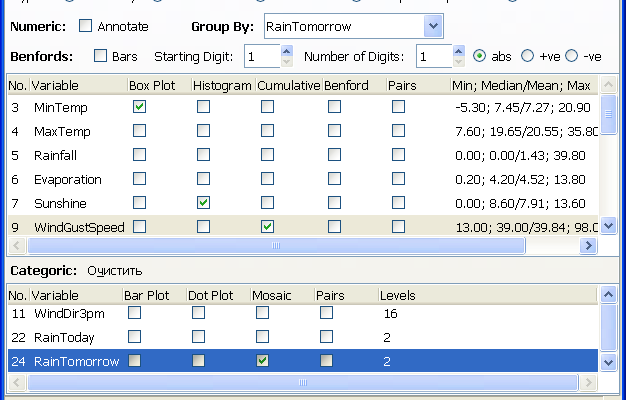Enable Benford for Rainfall
The image size is (626, 400).
(334, 155)
